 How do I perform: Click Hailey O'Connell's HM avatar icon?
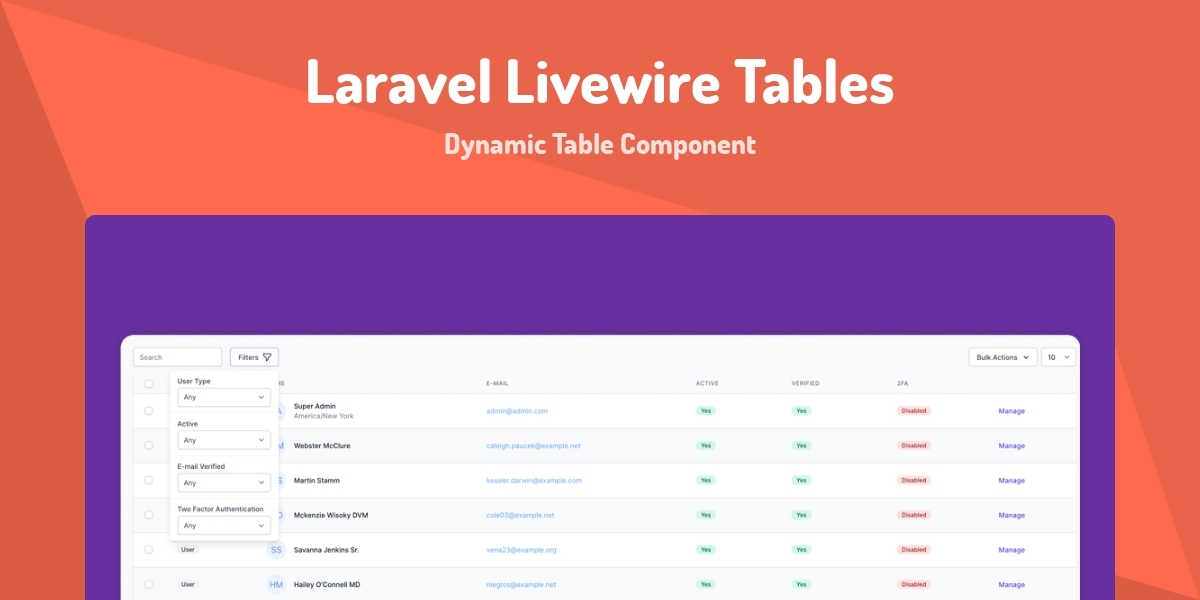click(x=277, y=584)
